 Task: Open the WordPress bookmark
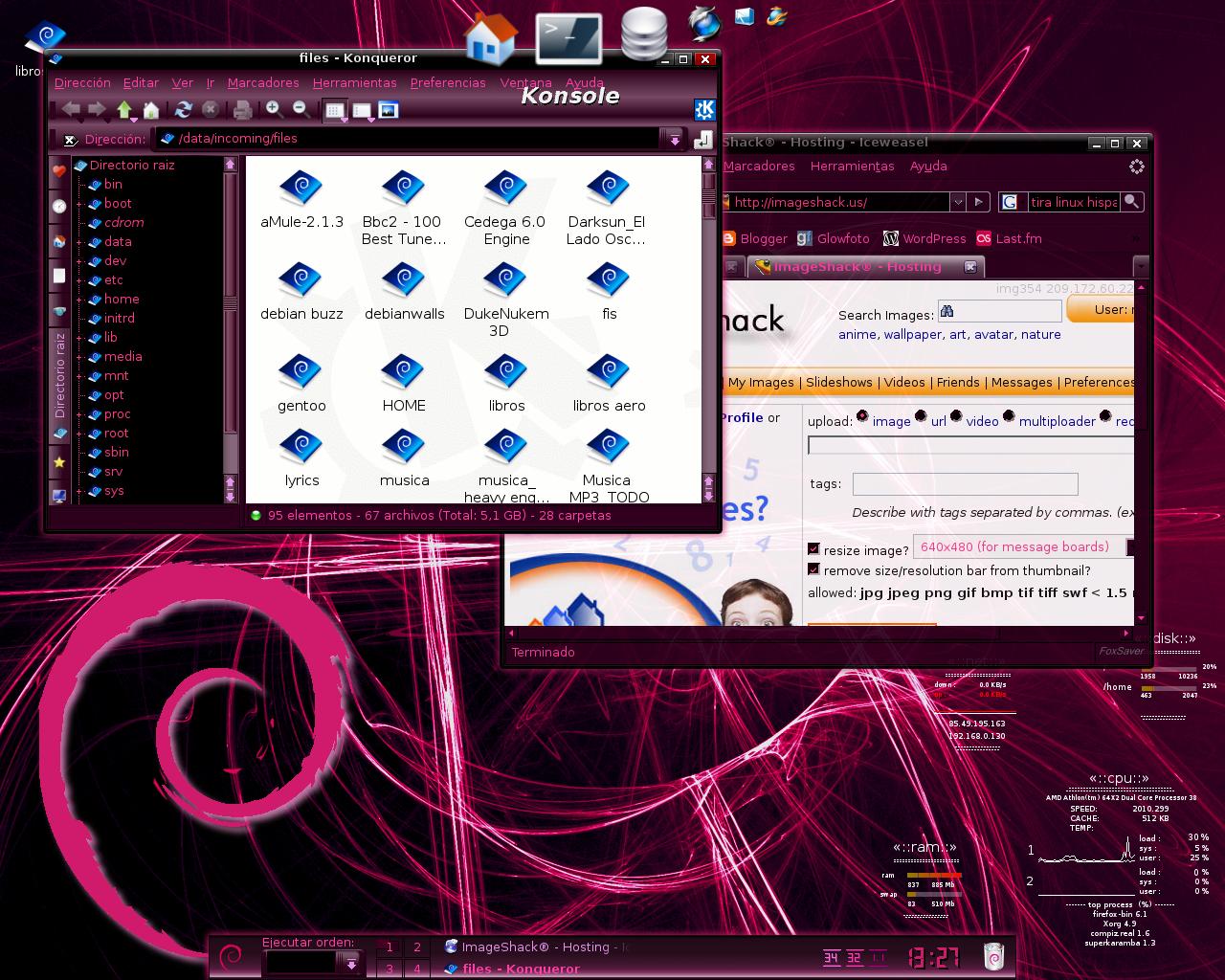click(x=924, y=238)
